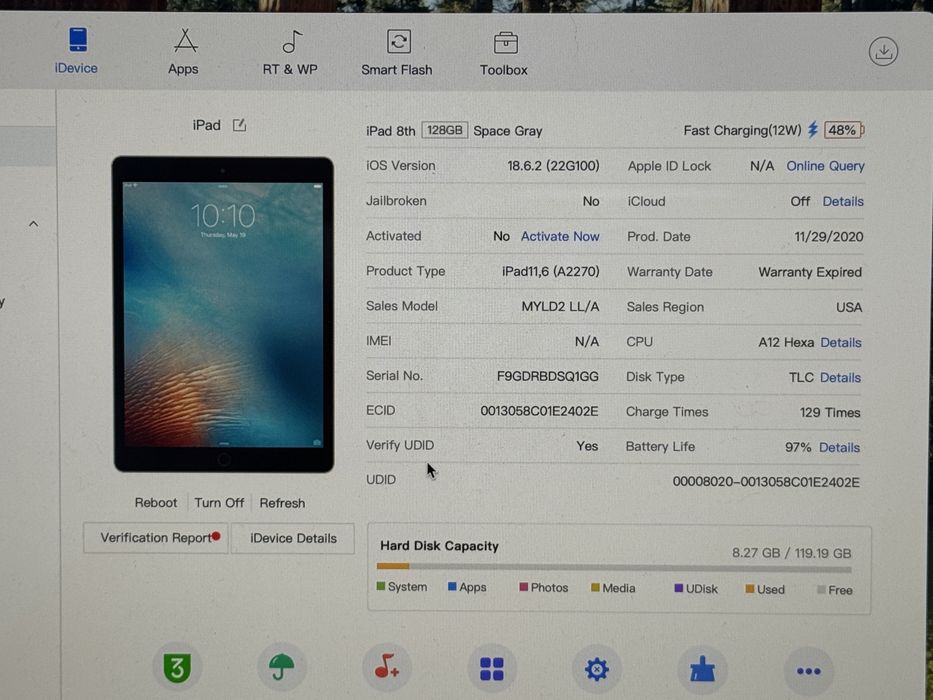Screen dimensions: 933x700
Task: Click the red music note ringtone icon
Action: 387,667
